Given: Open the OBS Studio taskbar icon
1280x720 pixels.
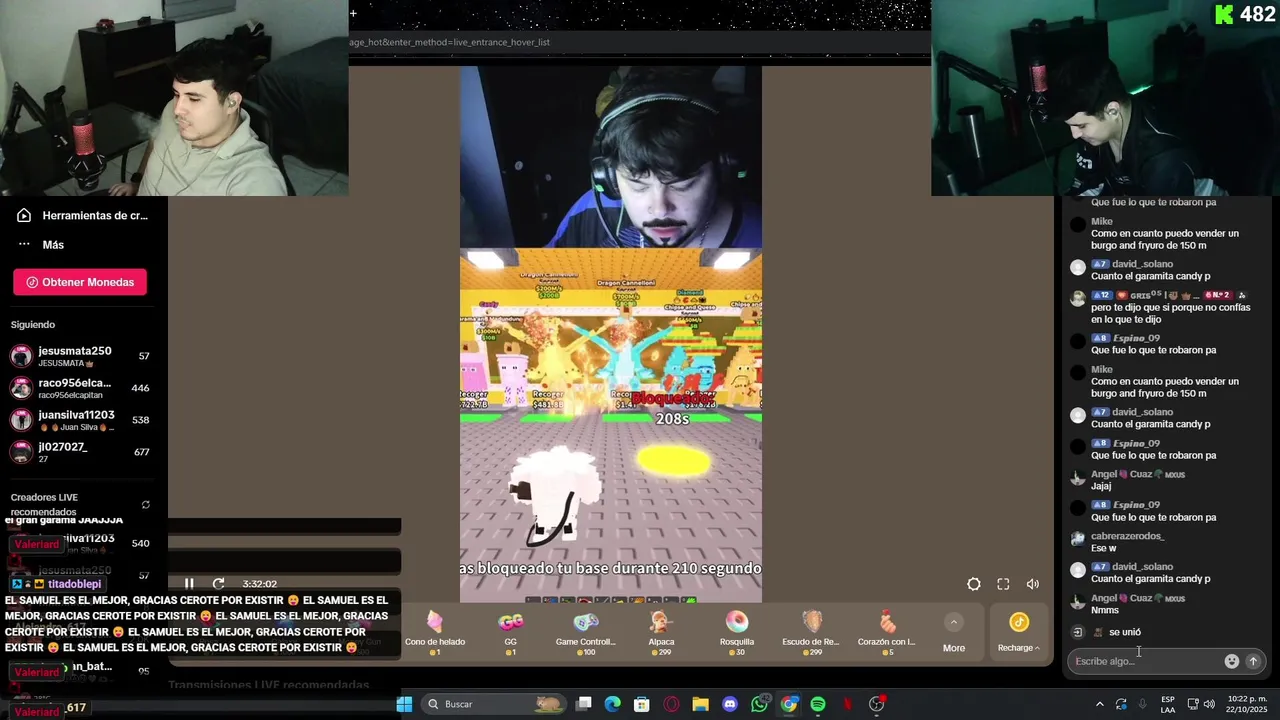Looking at the screenshot, I should pos(877,704).
